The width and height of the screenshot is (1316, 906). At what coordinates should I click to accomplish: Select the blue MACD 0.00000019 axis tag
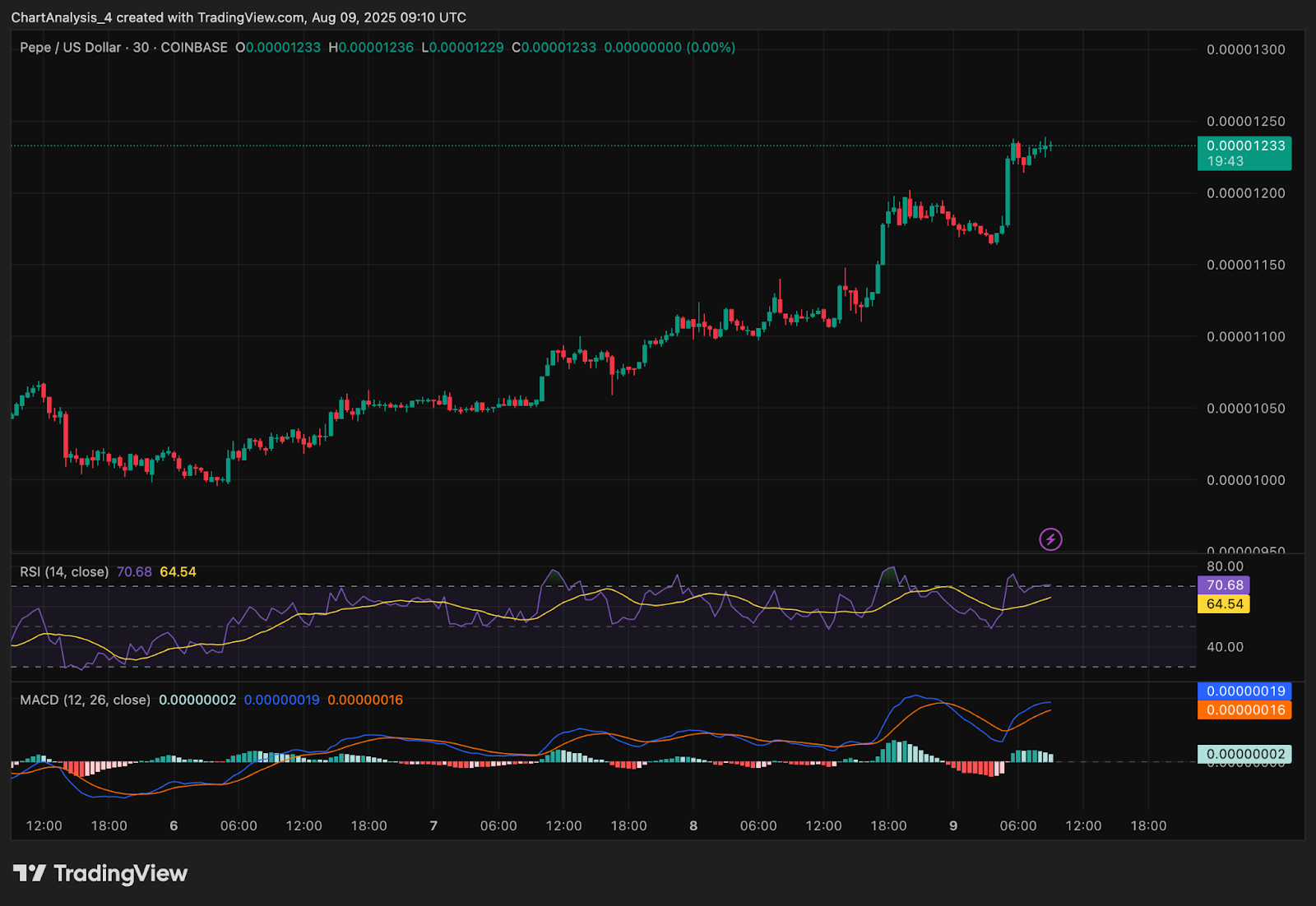[1244, 691]
